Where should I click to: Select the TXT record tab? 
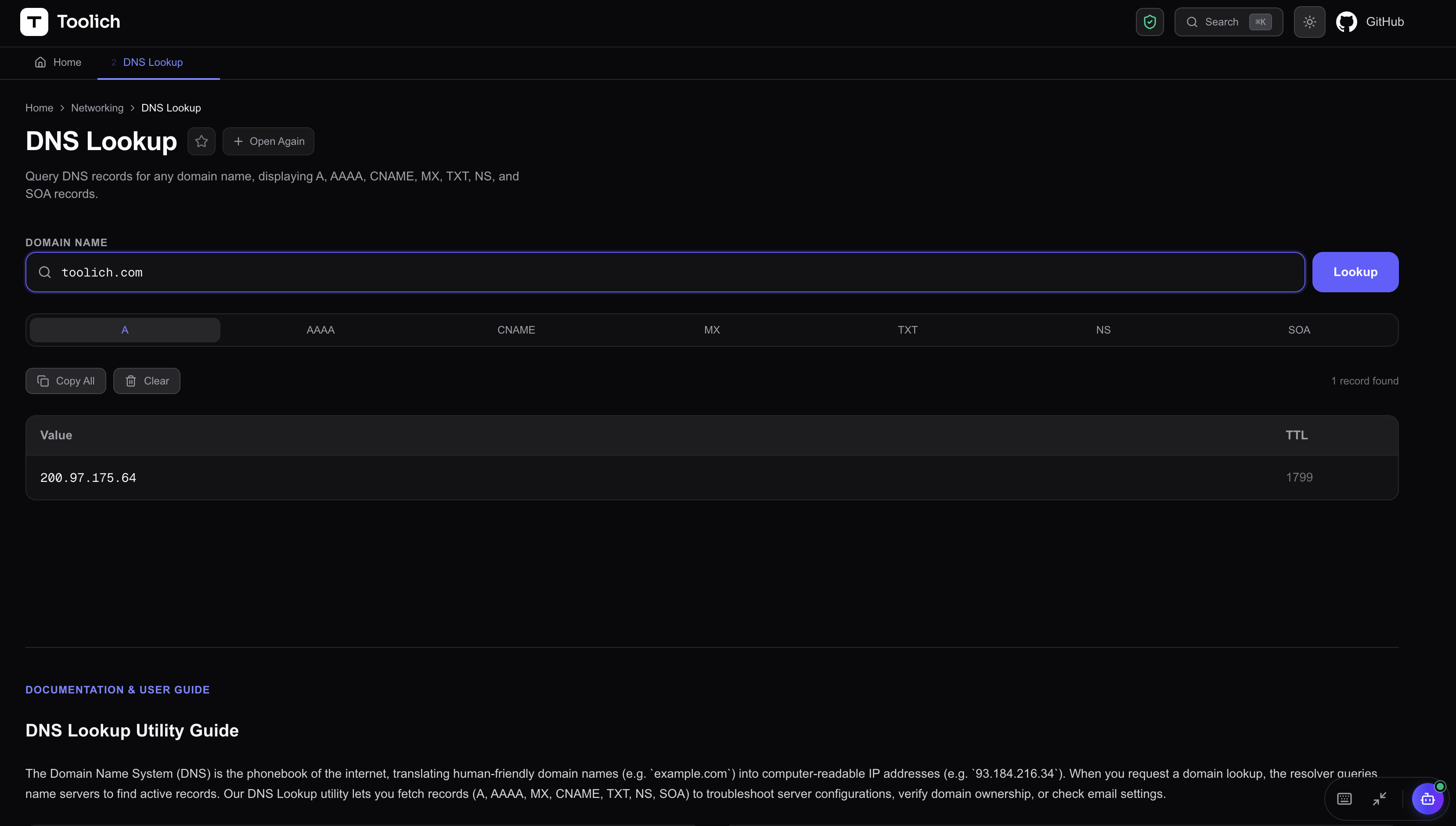pos(908,330)
